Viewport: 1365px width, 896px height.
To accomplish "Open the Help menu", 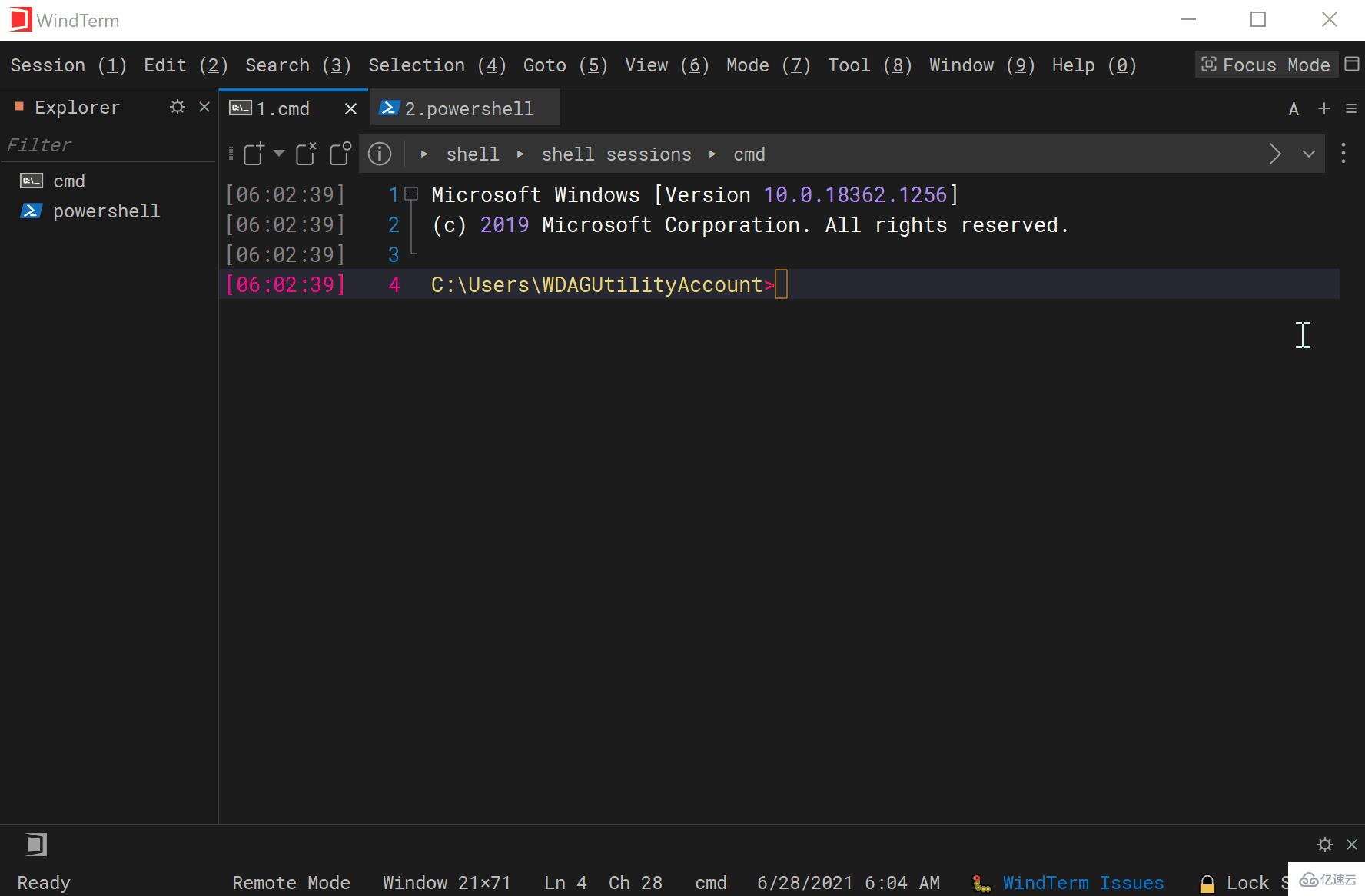I will pyautogui.click(x=1094, y=65).
